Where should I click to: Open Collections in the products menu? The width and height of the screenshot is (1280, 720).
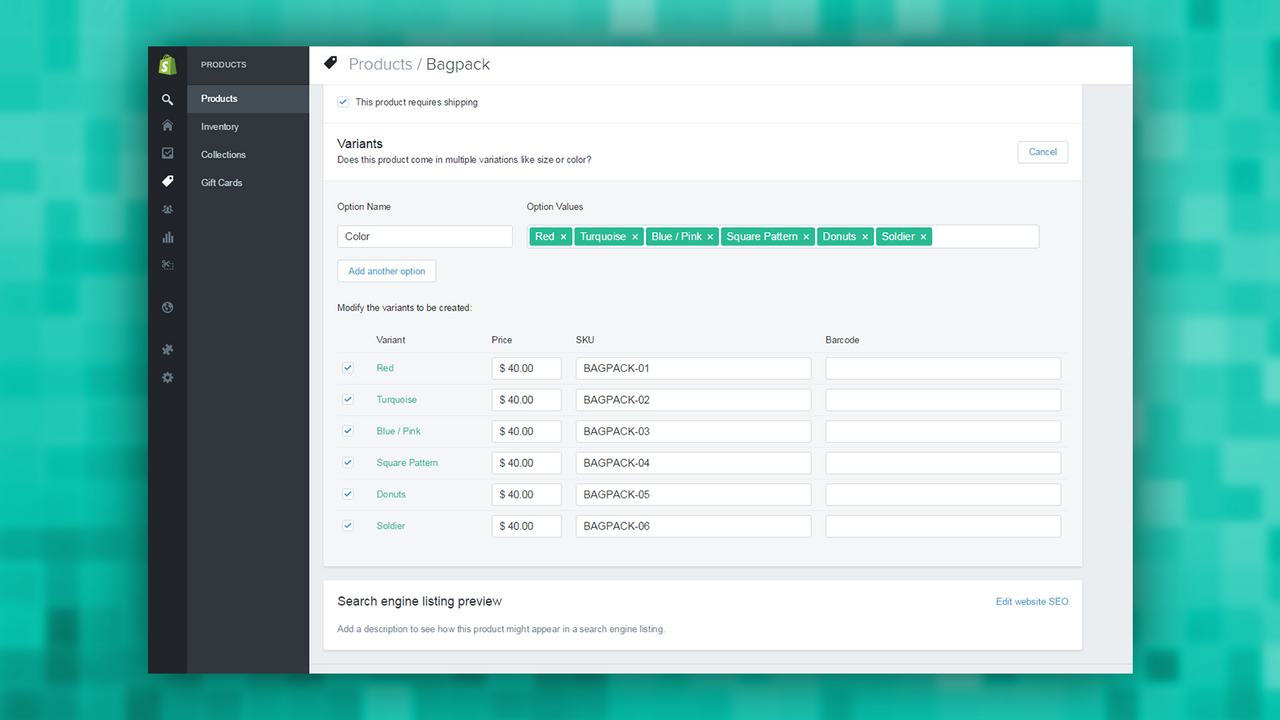[223, 155]
